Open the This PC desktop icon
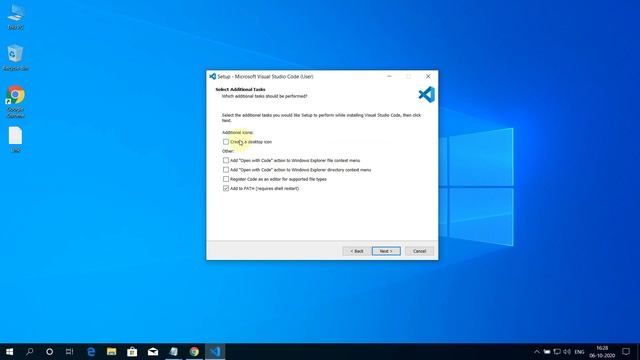This screenshot has height=360, width=640. point(16,16)
